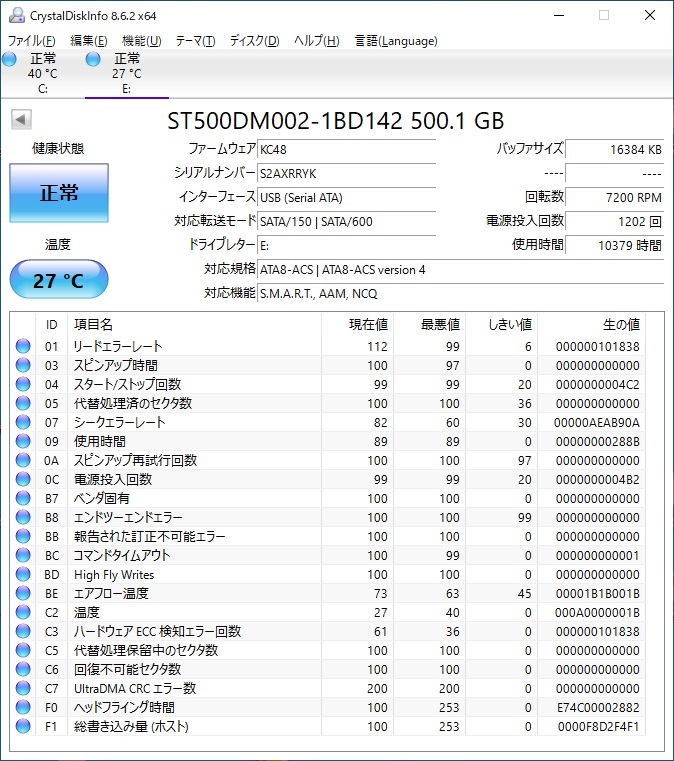Open the テーマ(T) menu
674x761 pixels.
(x=195, y=41)
